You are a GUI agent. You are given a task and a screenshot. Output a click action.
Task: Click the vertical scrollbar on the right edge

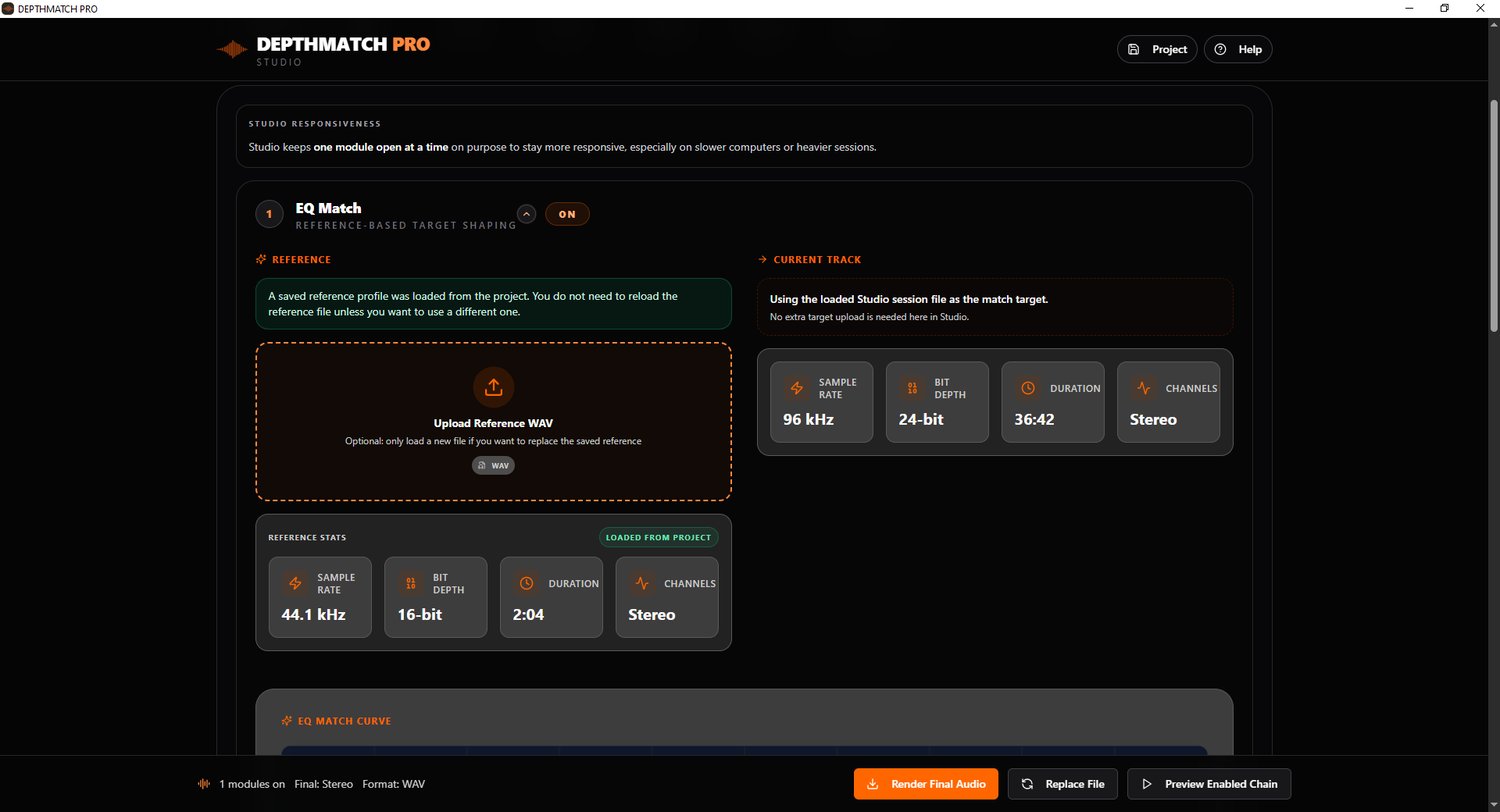(1494, 215)
